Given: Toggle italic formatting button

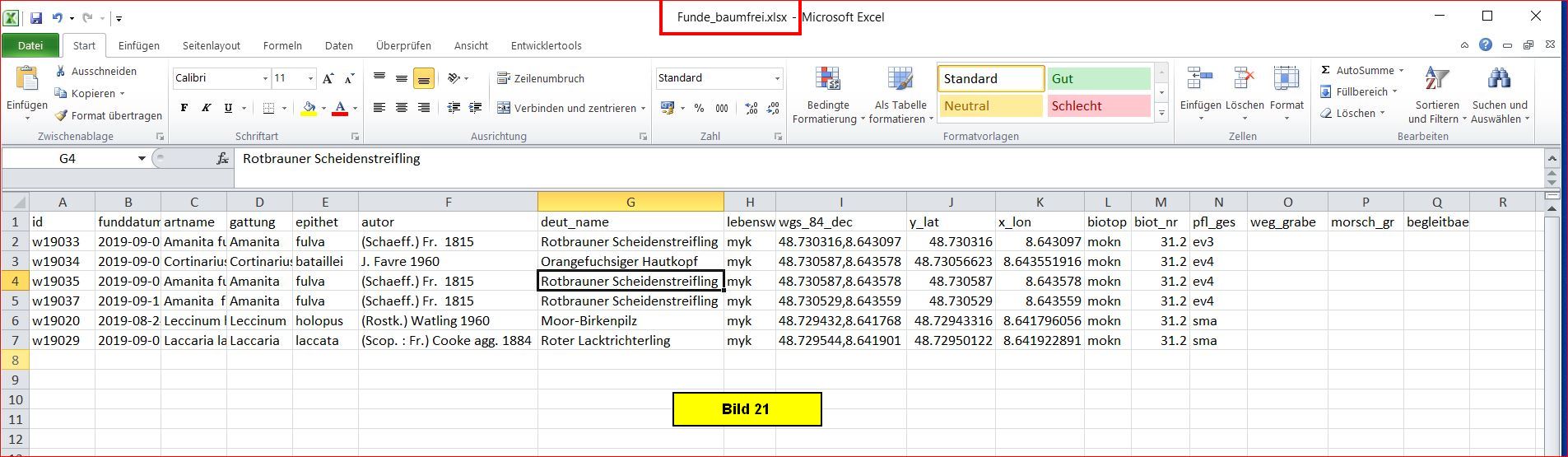Looking at the screenshot, I should tap(206, 108).
